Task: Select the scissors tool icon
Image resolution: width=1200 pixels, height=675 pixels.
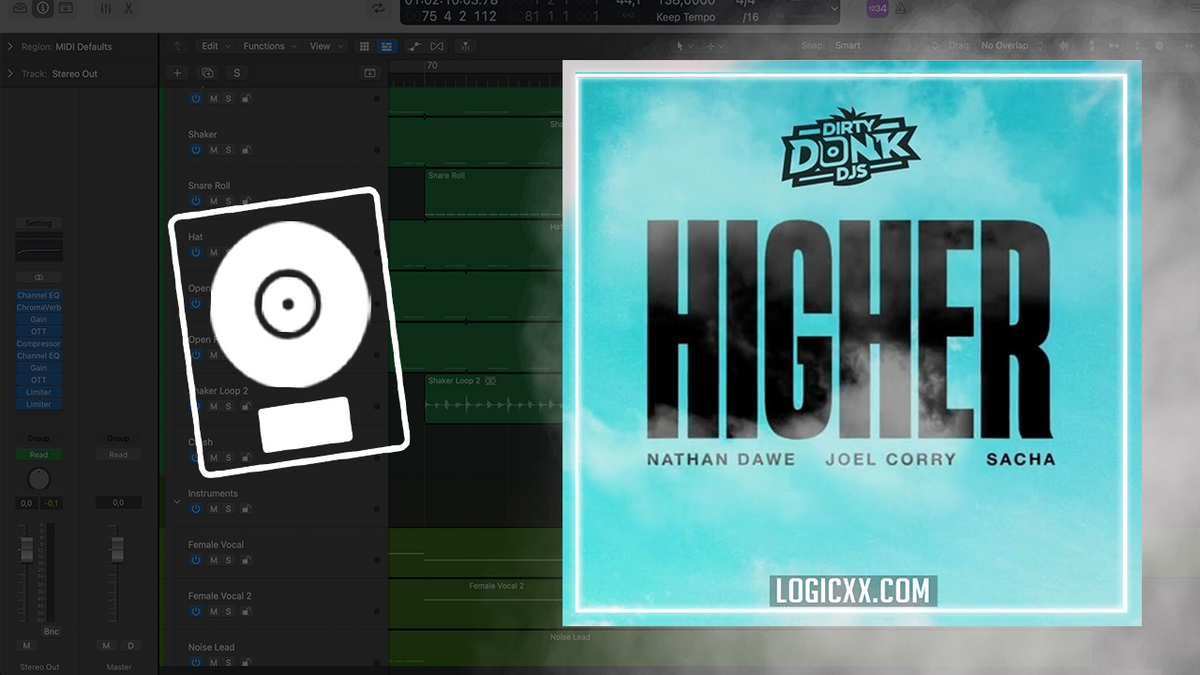Action: [x=128, y=8]
